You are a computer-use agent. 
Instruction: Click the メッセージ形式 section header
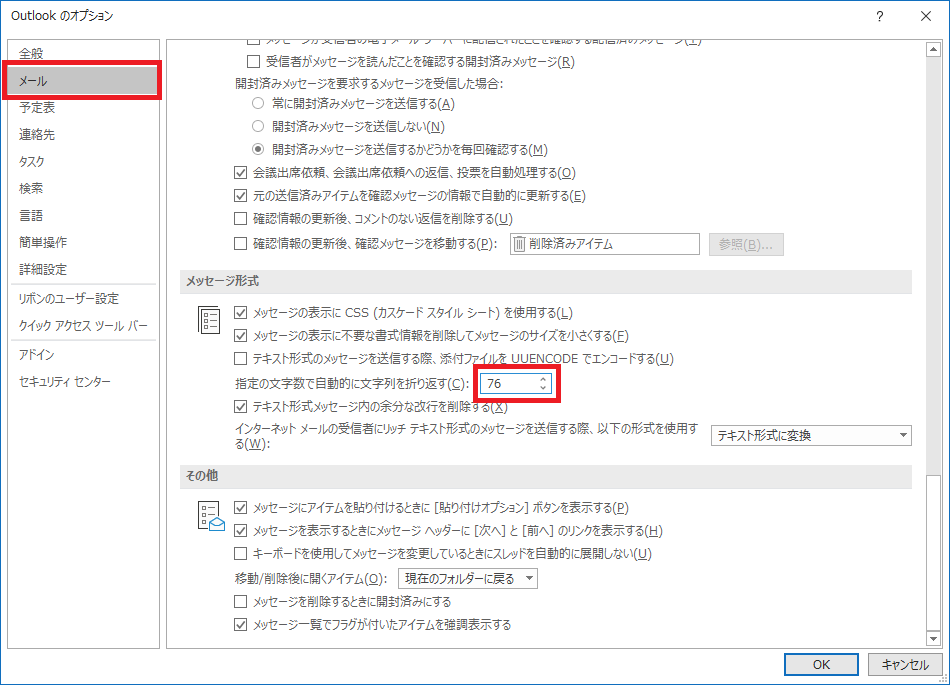pos(545,281)
